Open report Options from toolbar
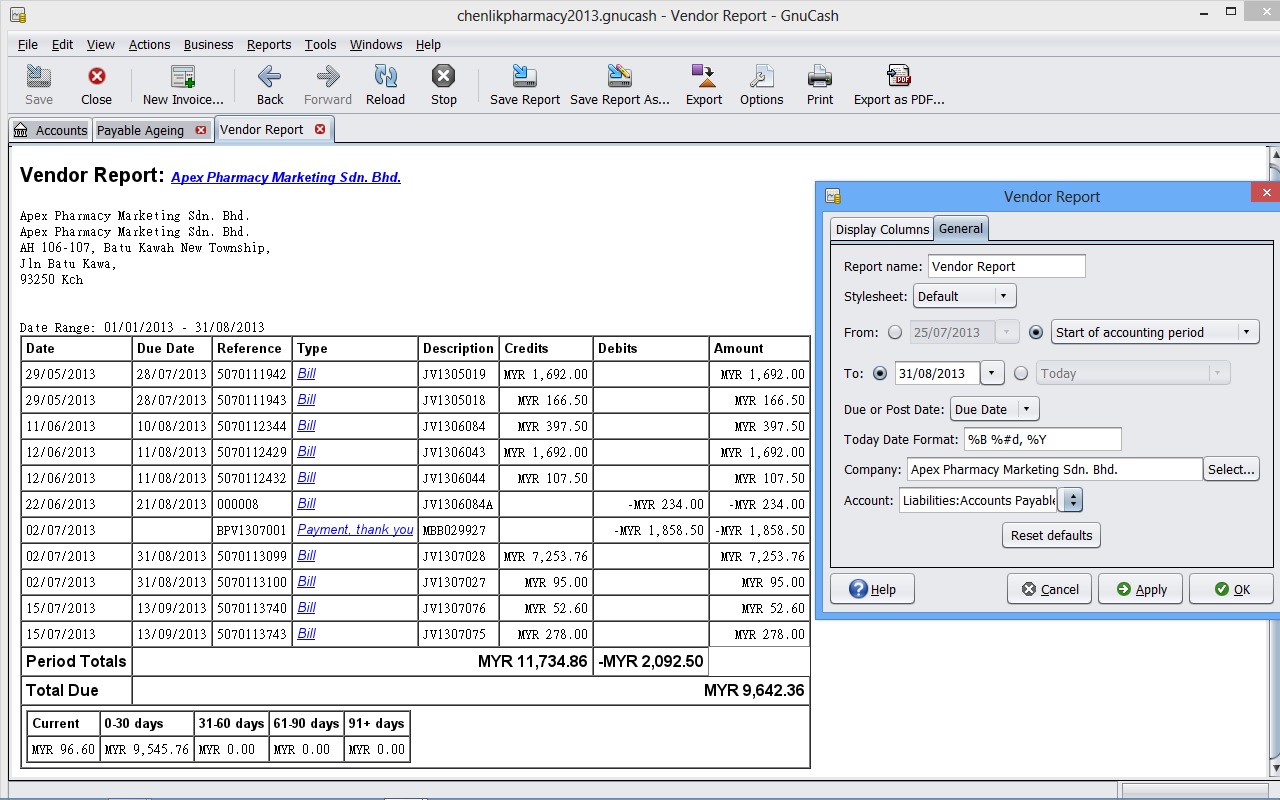 762,85
